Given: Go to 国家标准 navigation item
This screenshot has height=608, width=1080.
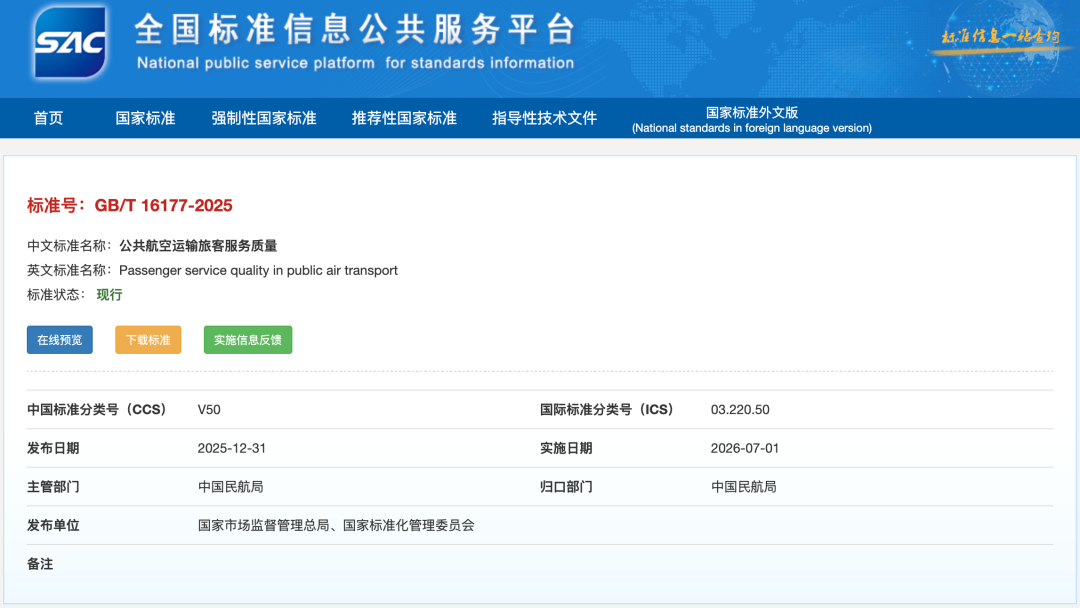Looking at the screenshot, I should 145,118.
